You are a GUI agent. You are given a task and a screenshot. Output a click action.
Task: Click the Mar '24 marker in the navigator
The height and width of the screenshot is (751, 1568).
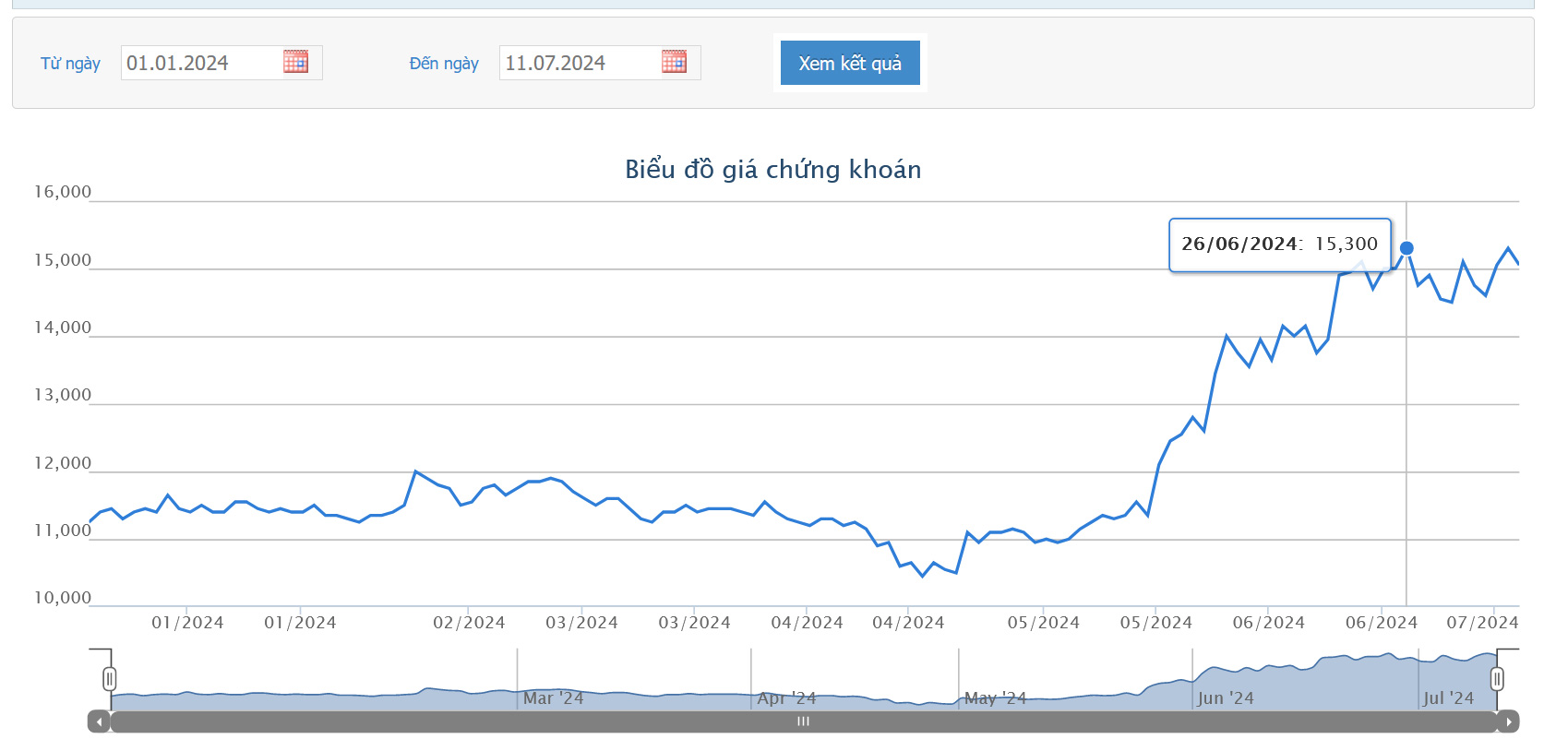(x=553, y=698)
